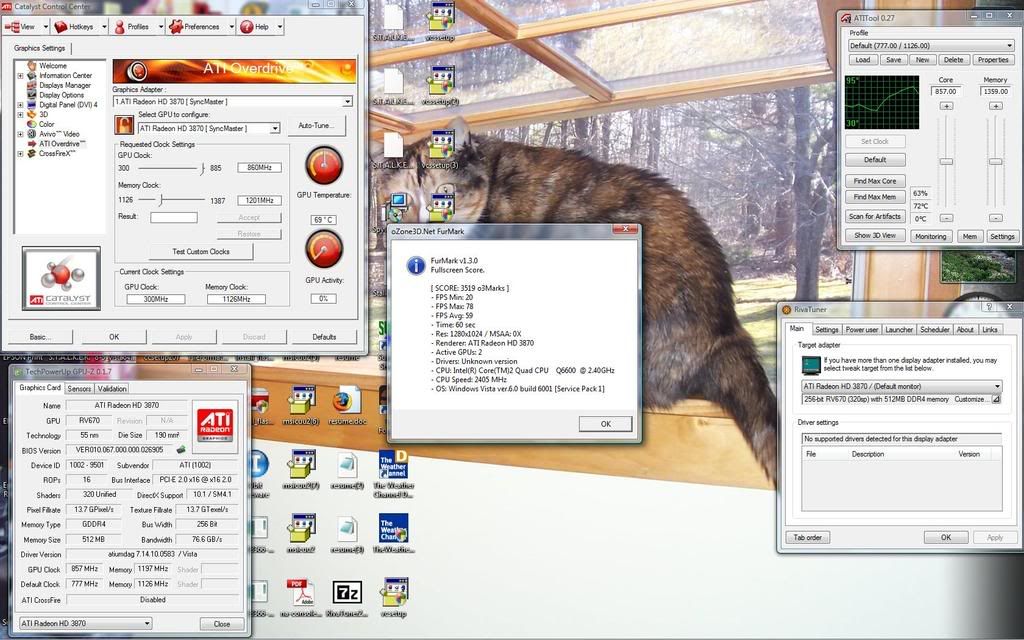Switch to the Validation tab in GPU-Z
Viewport: 1024px width, 640px height.
[x=112, y=389]
